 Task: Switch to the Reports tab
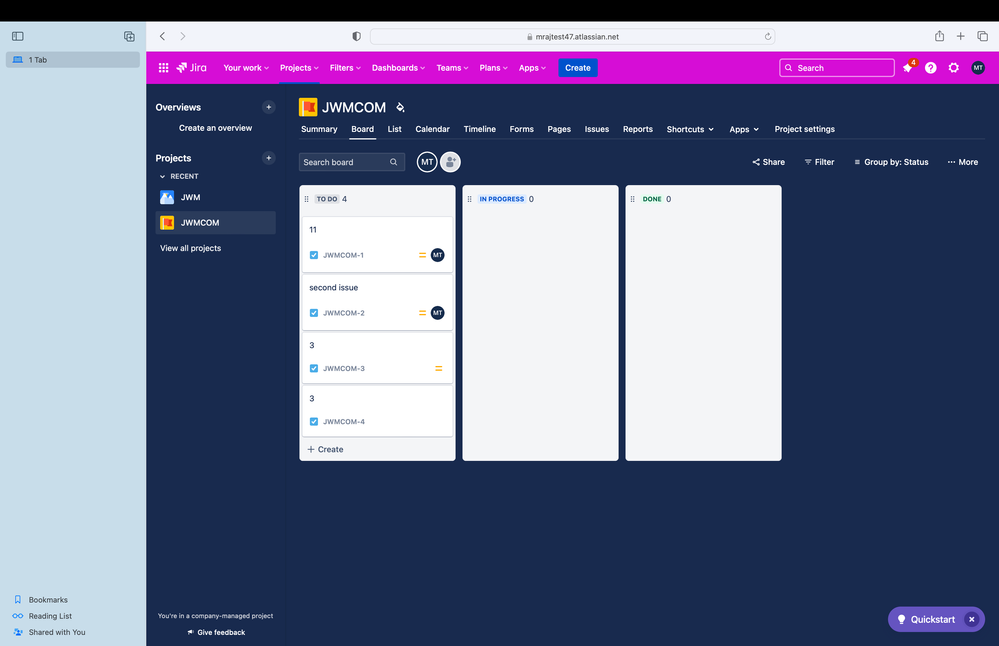pyautogui.click(x=638, y=129)
